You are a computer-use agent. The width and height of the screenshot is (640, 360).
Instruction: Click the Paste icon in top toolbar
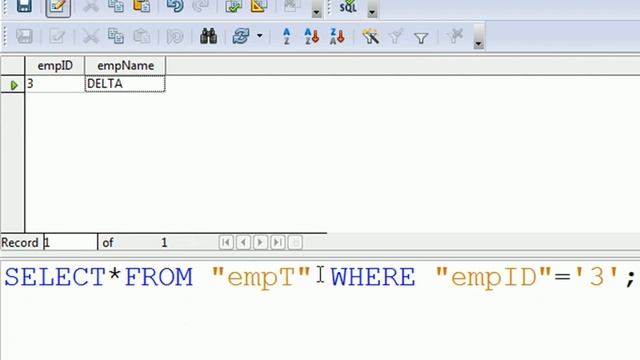[142, 6]
